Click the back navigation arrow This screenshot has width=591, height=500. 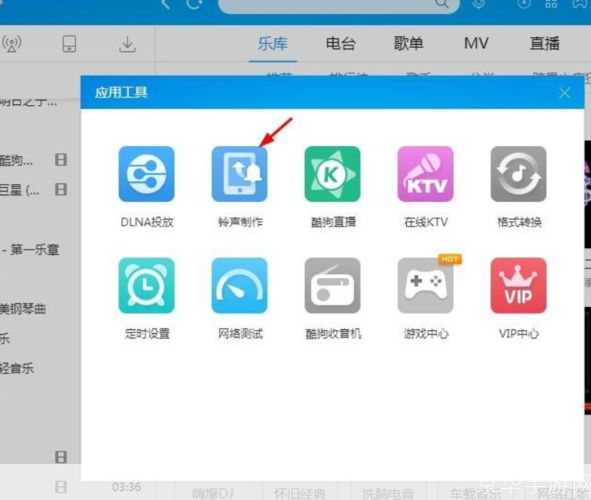(x=165, y=4)
